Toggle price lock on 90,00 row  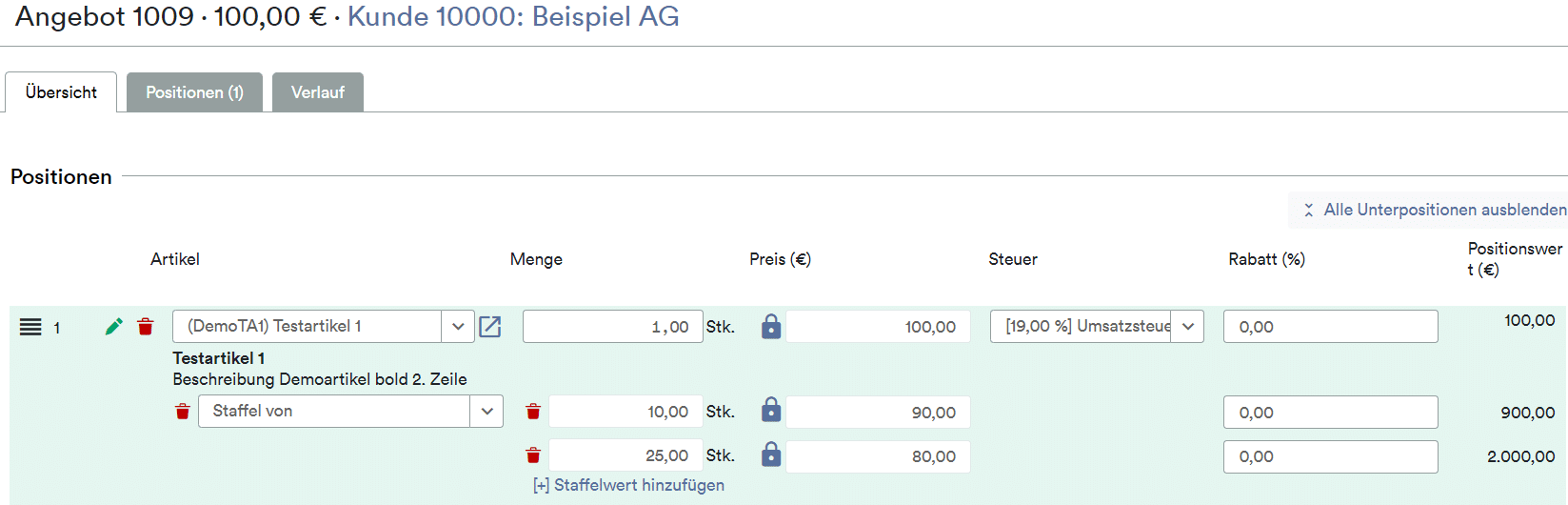771,410
